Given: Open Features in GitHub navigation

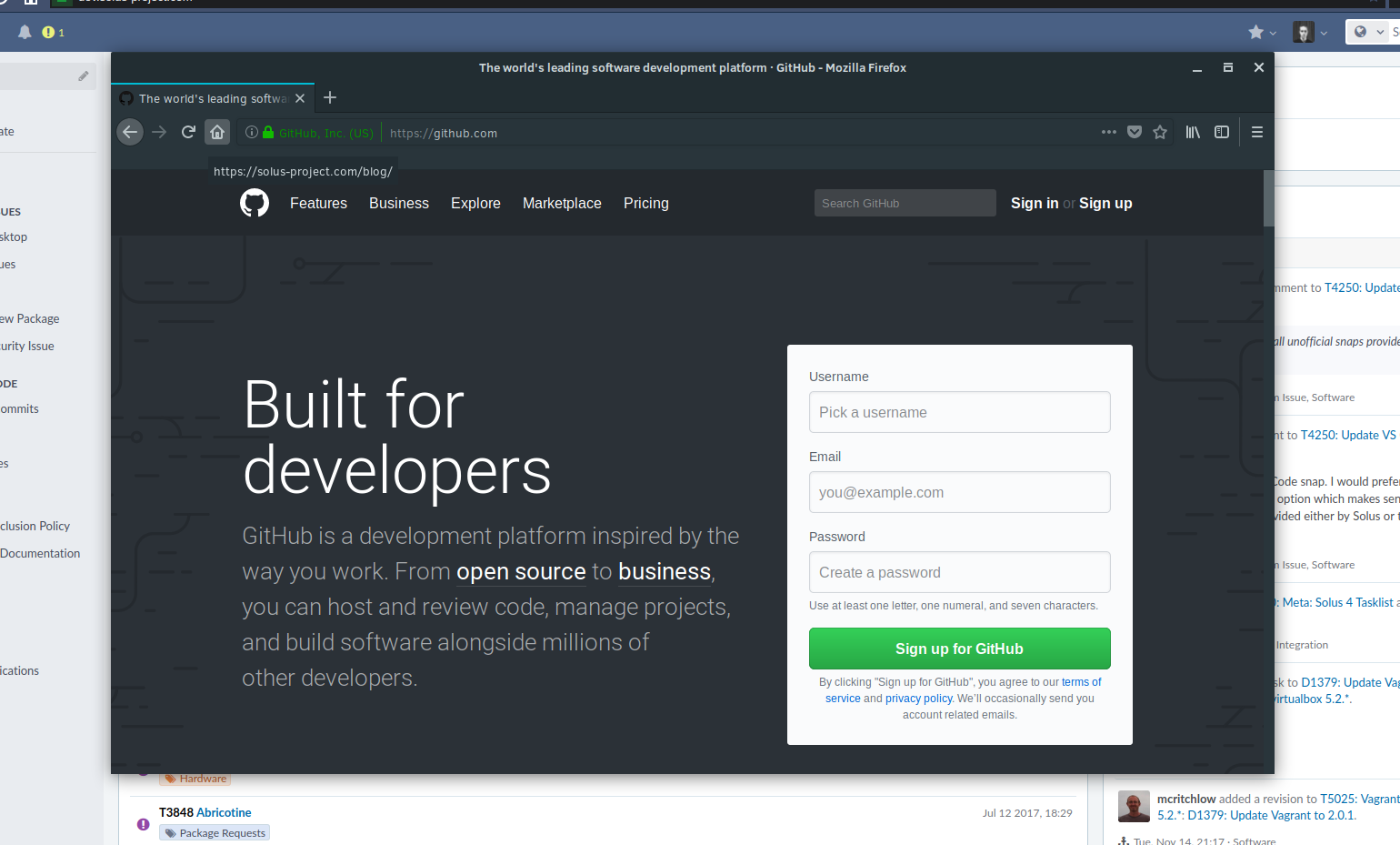Looking at the screenshot, I should point(318,203).
